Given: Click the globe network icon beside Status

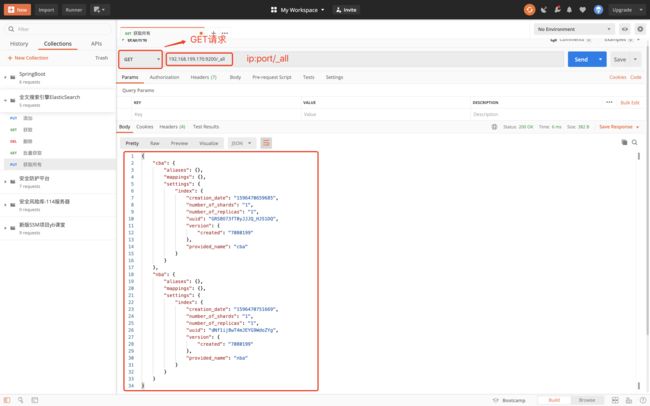Looking at the screenshot, I should 494,126.
